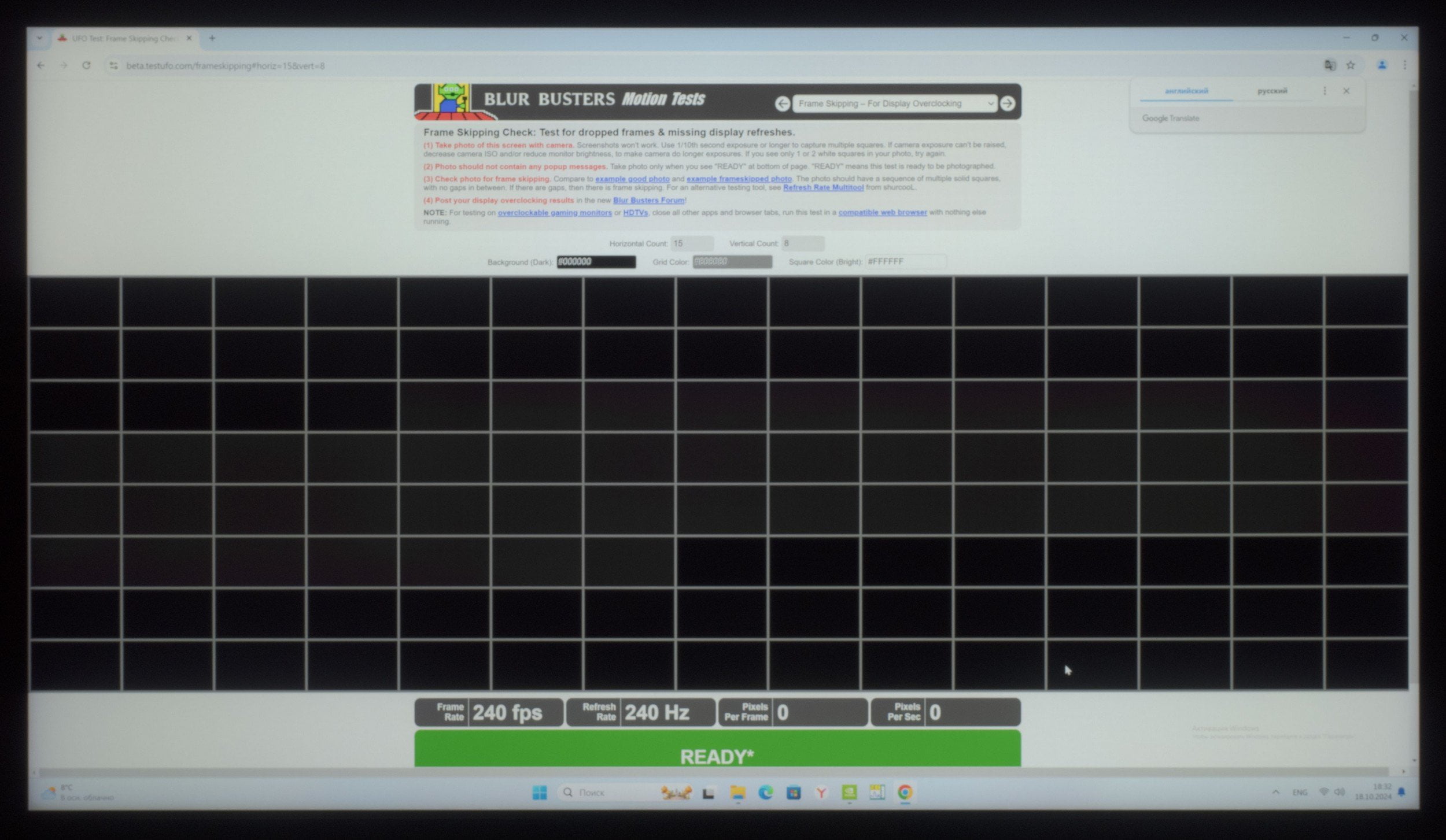This screenshot has width=1446, height=840.
Task: Open the Chrome three-dot menu
Action: click(x=1405, y=65)
